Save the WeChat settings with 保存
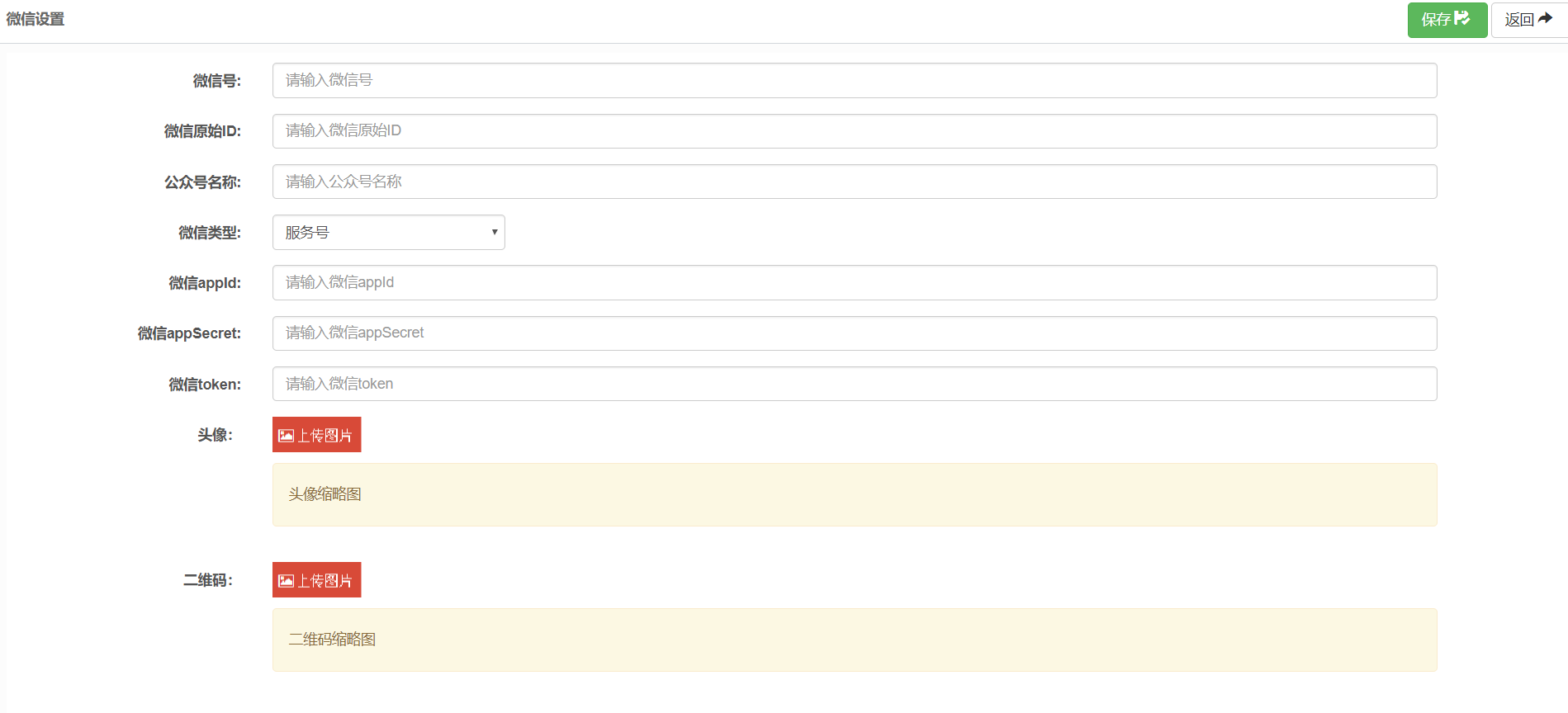 point(1447,20)
